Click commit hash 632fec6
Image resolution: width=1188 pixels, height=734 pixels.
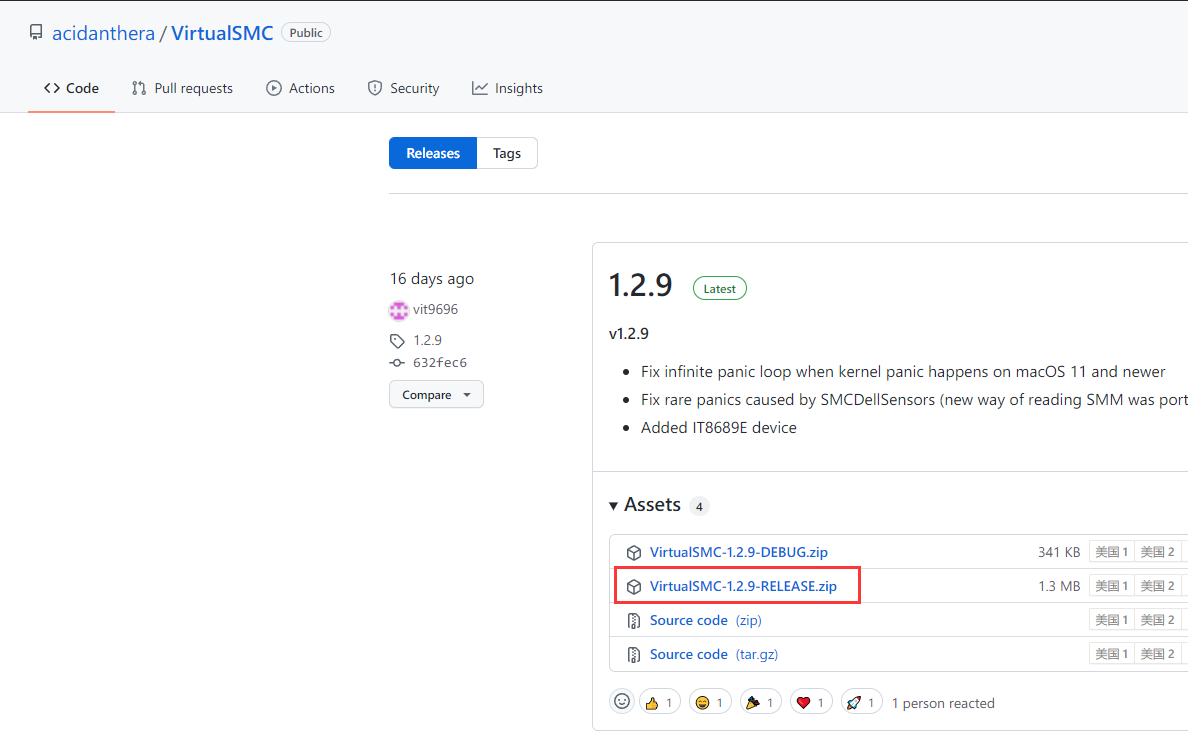[x=439, y=363]
